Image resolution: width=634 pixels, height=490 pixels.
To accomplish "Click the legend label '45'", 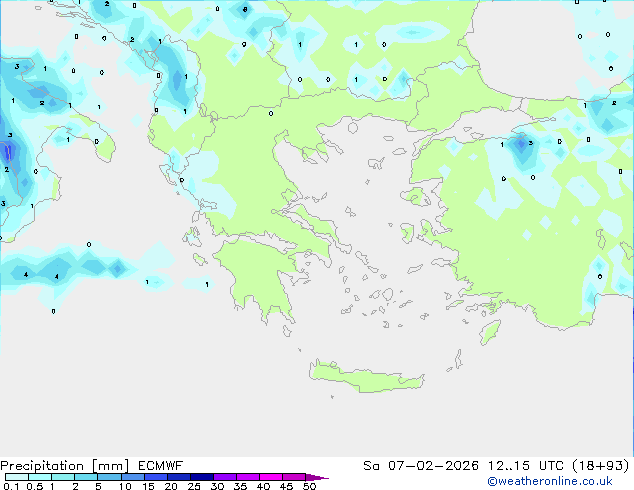I will (286, 486).
